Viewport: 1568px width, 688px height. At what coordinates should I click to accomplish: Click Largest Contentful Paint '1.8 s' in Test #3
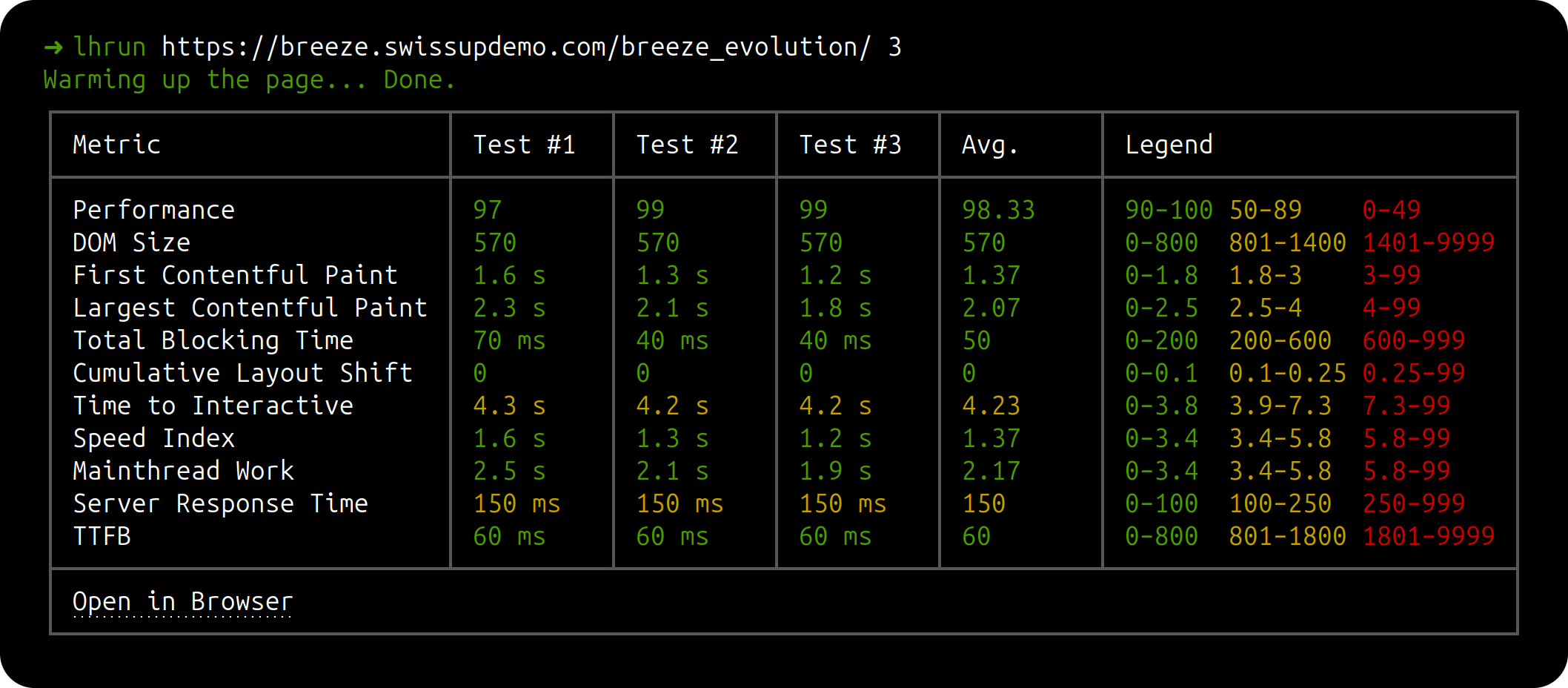[x=836, y=308]
